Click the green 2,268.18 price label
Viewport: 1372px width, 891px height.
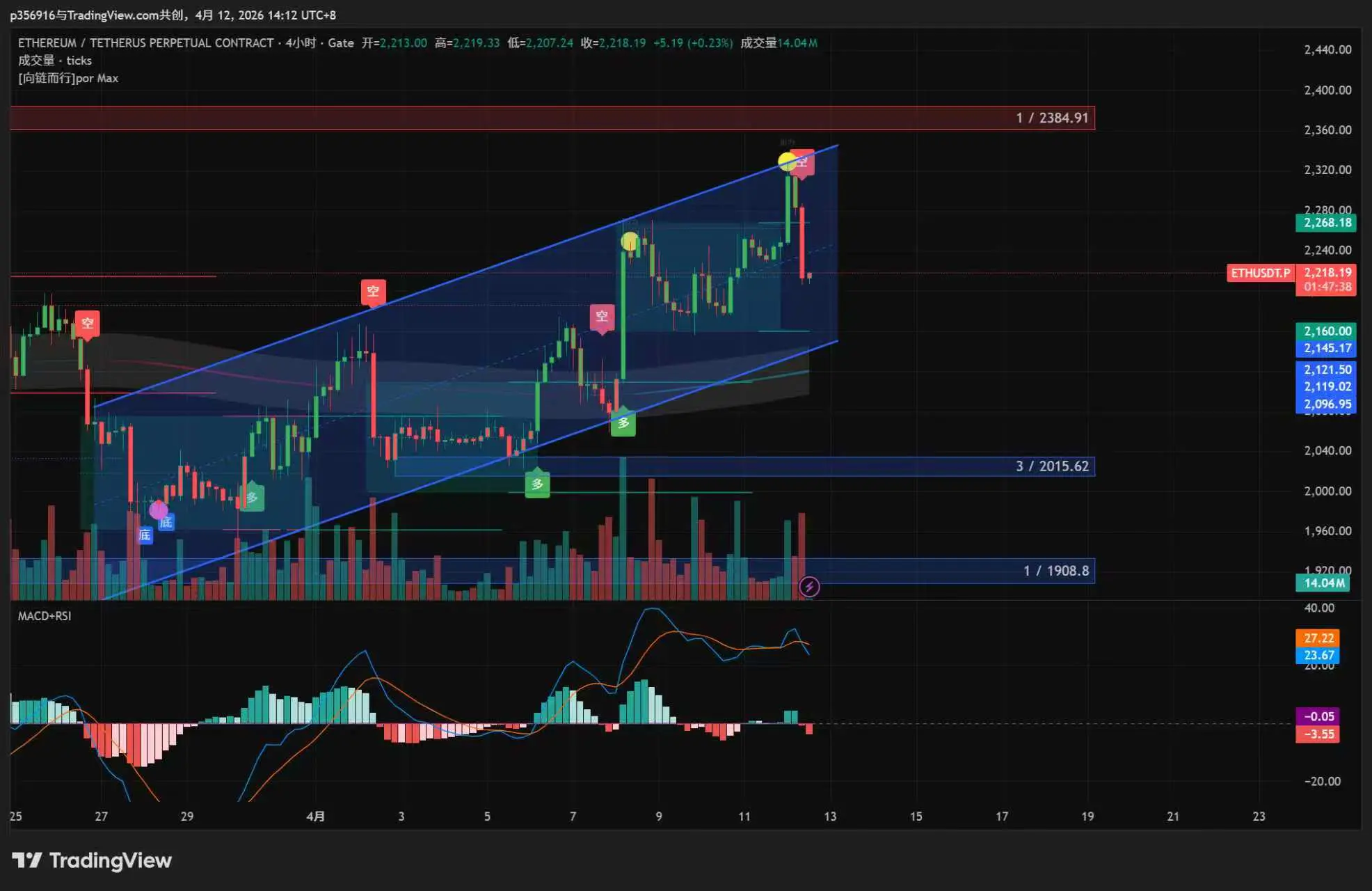(x=1327, y=223)
